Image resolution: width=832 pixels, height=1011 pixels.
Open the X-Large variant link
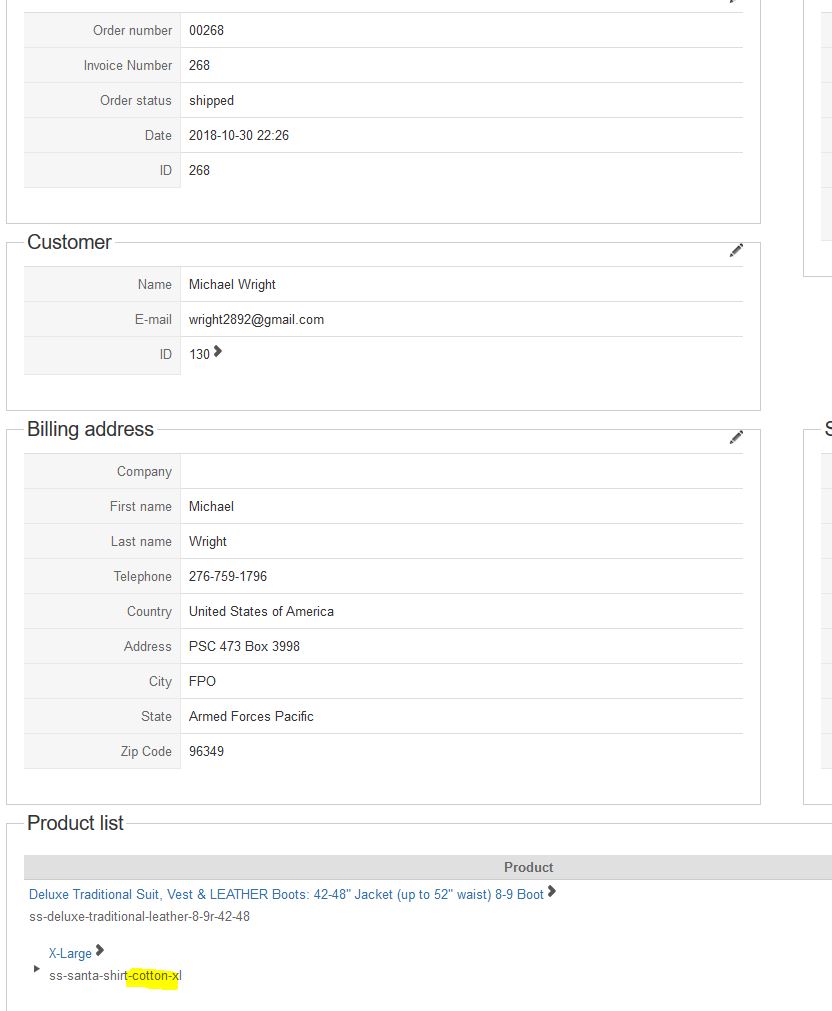70,953
